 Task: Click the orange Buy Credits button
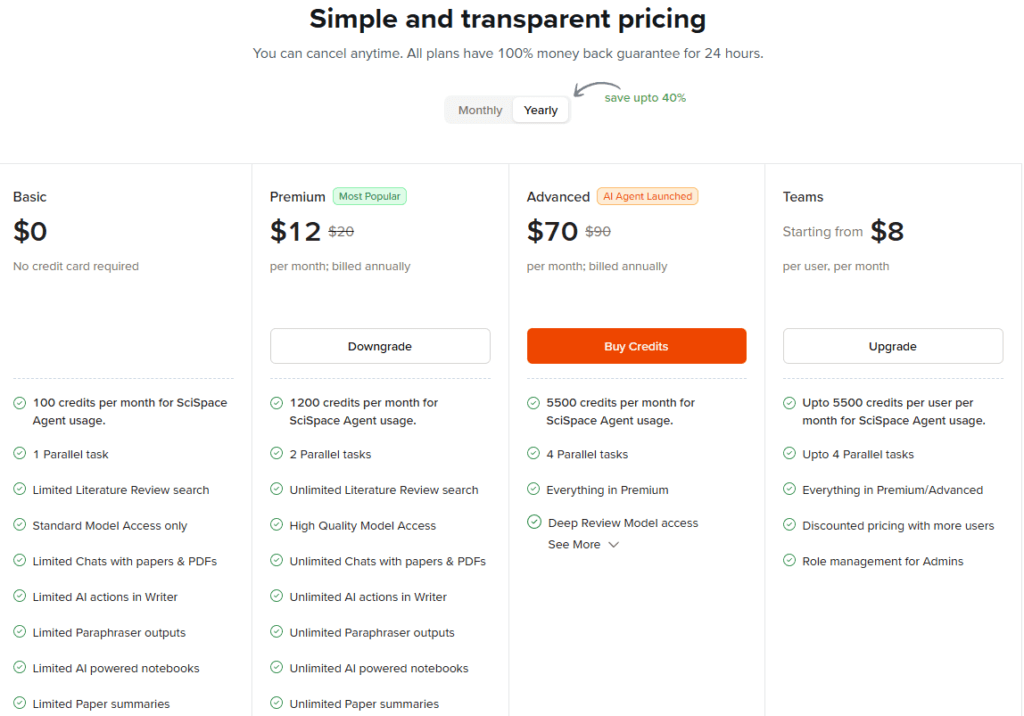coord(636,346)
